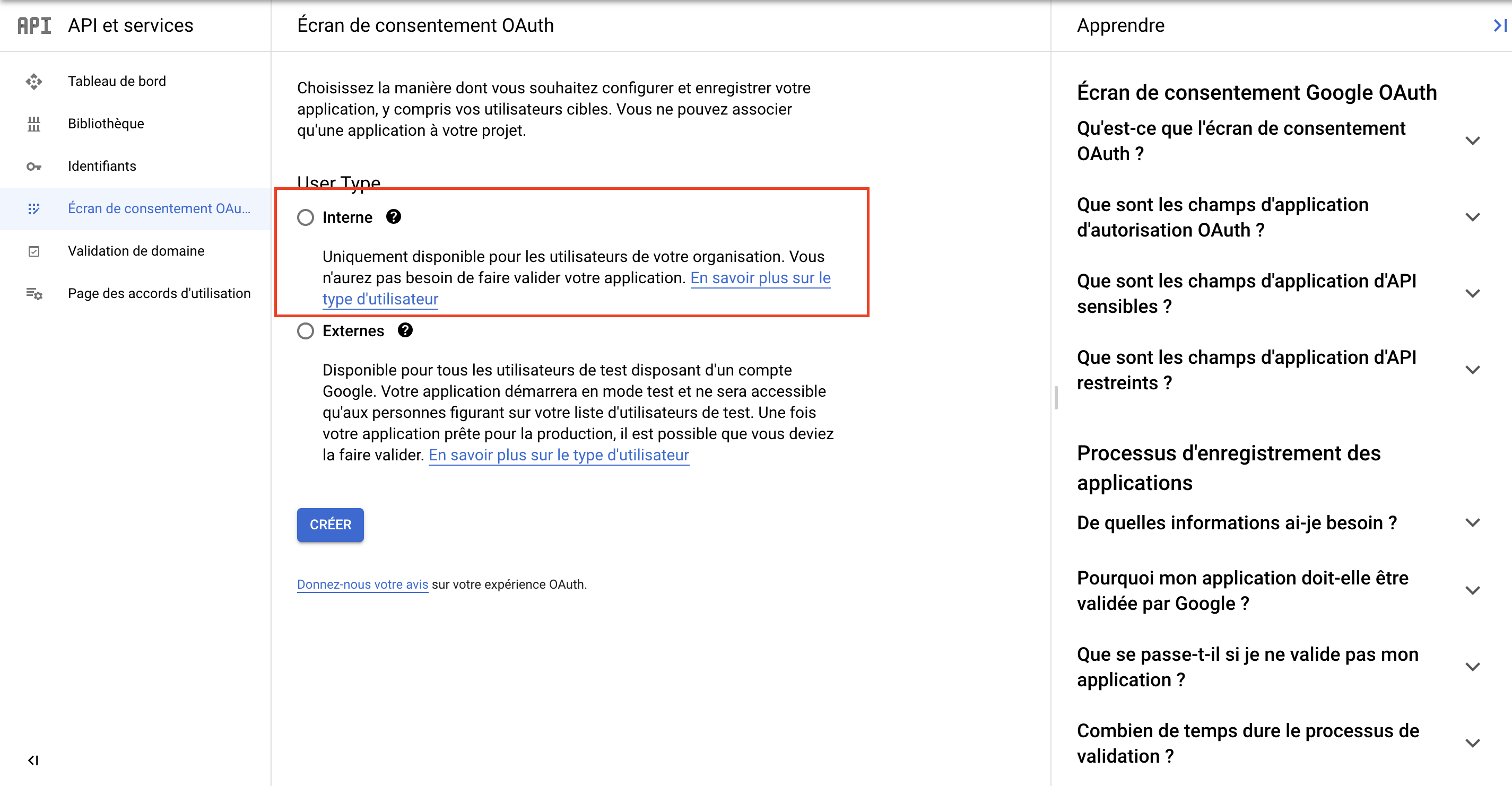Image resolution: width=1512 pixels, height=786 pixels.
Task: Select the Externes user type radio button
Action: click(x=305, y=330)
